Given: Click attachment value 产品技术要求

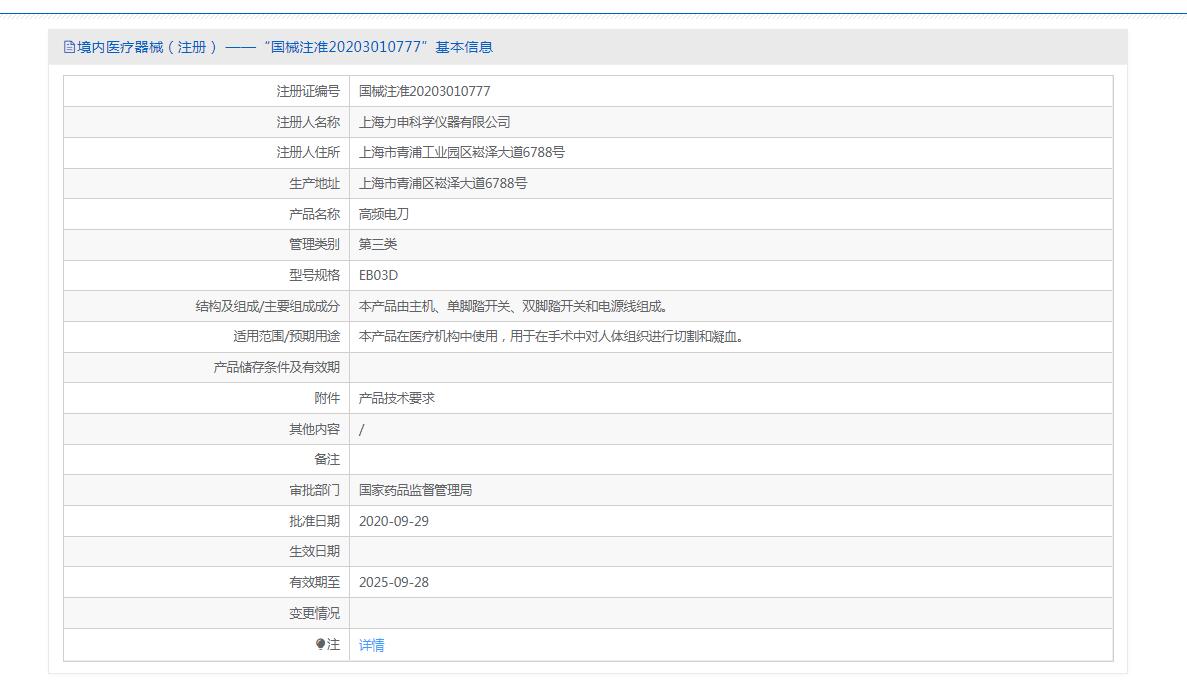Looking at the screenshot, I should (x=397, y=398).
